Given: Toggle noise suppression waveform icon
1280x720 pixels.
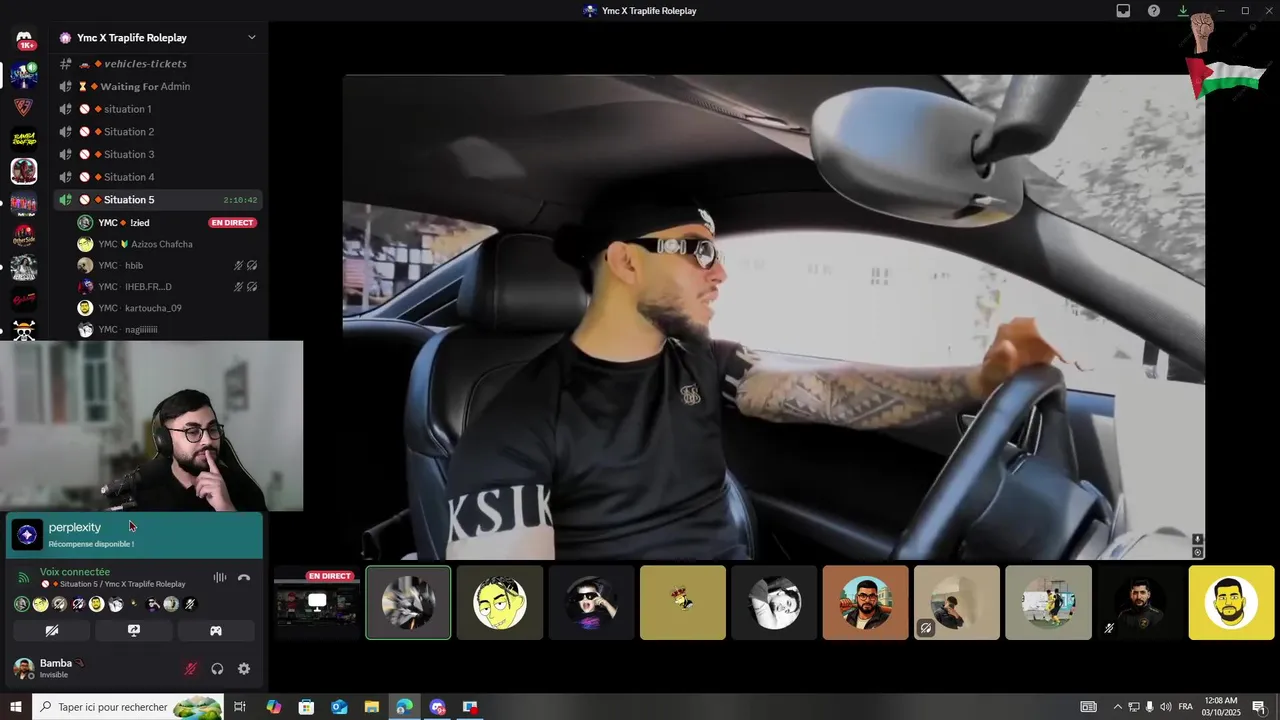Looking at the screenshot, I should 220,578.
